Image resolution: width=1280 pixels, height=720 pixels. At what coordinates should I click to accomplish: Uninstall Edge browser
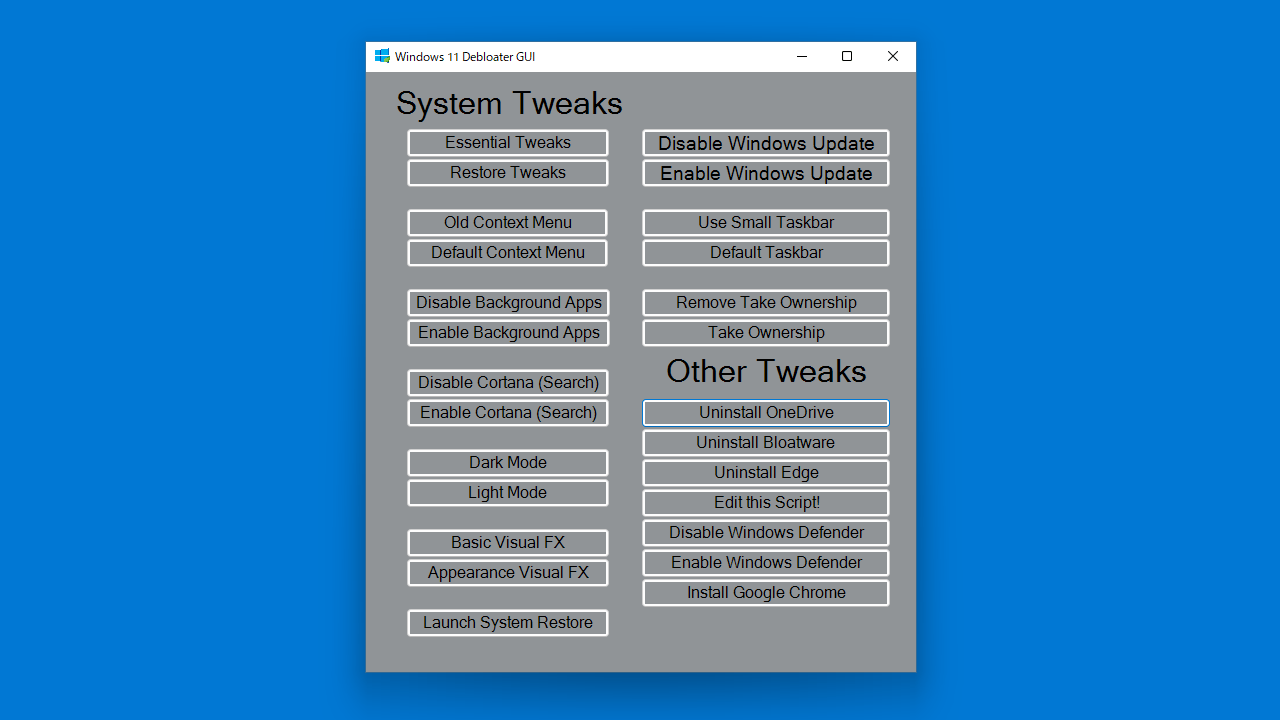coord(766,473)
